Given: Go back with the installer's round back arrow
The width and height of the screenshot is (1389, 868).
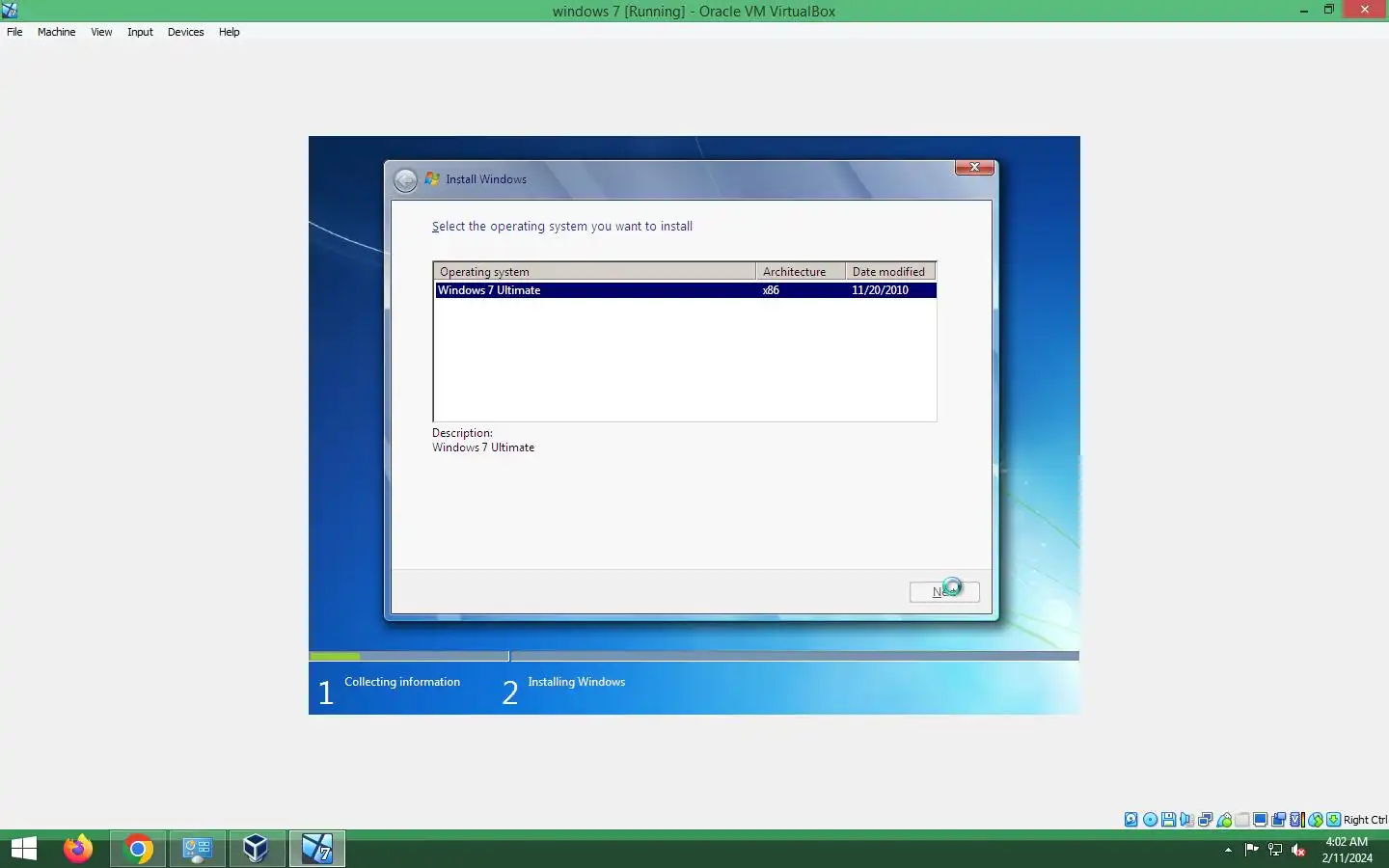Looking at the screenshot, I should [x=406, y=179].
